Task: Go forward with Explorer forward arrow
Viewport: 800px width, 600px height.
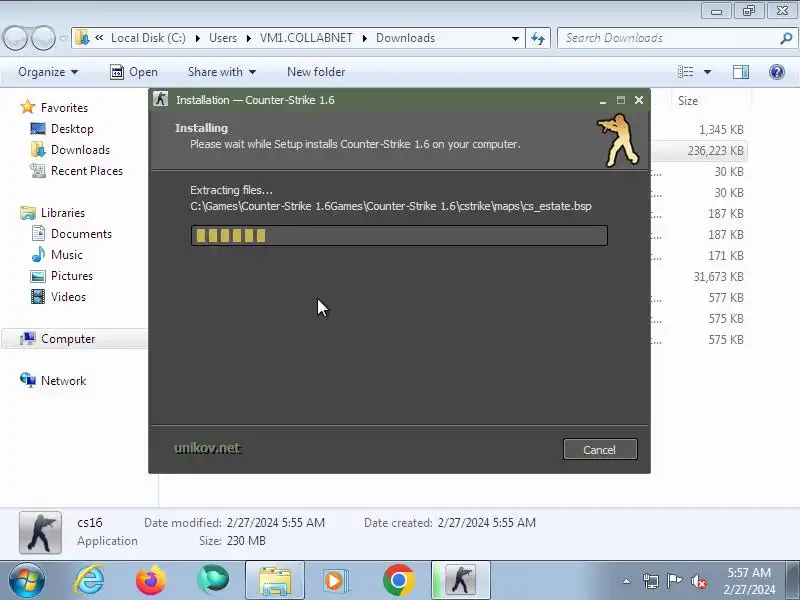Action: [43, 38]
